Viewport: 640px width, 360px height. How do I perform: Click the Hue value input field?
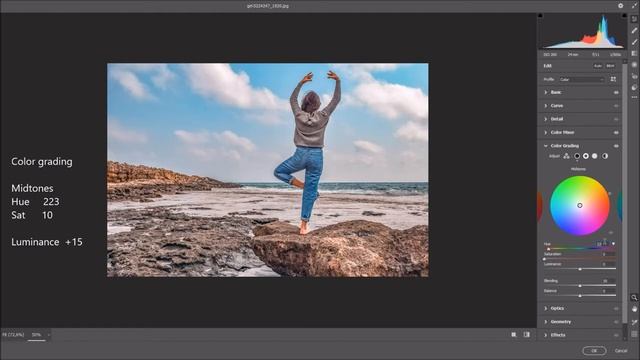tap(602, 244)
